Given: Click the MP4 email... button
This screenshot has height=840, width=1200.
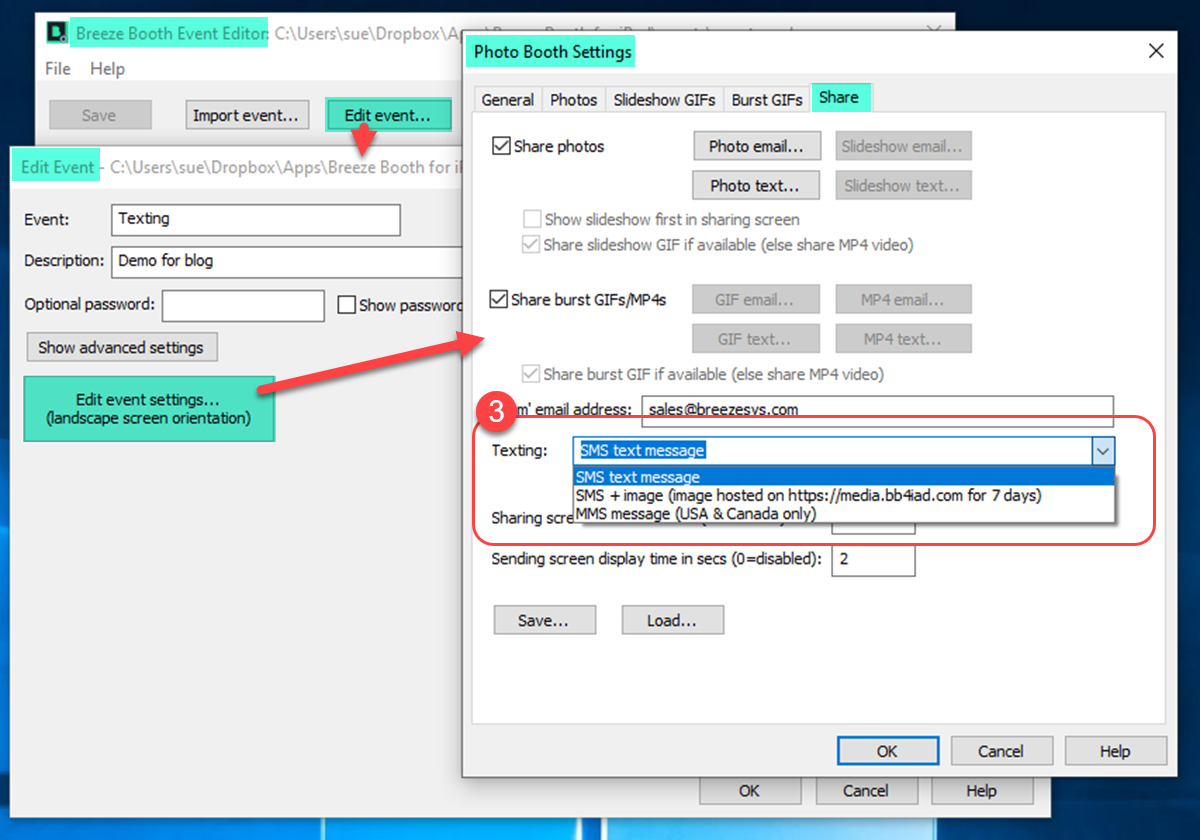Looking at the screenshot, I should pos(903,299).
